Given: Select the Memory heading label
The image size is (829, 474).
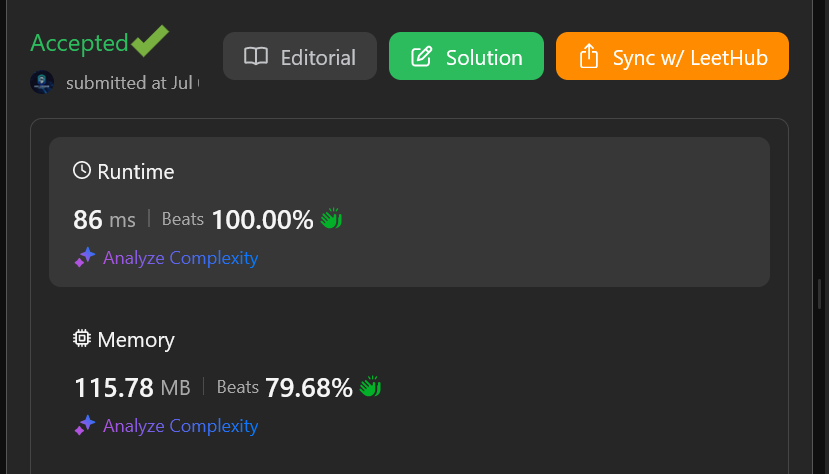Looking at the screenshot, I should pyautogui.click(x=136, y=340).
